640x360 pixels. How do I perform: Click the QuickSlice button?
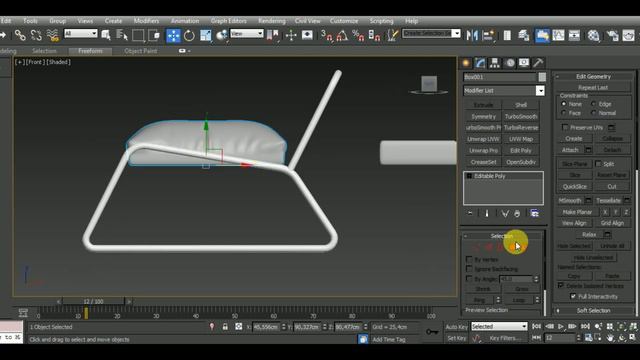coord(575,187)
